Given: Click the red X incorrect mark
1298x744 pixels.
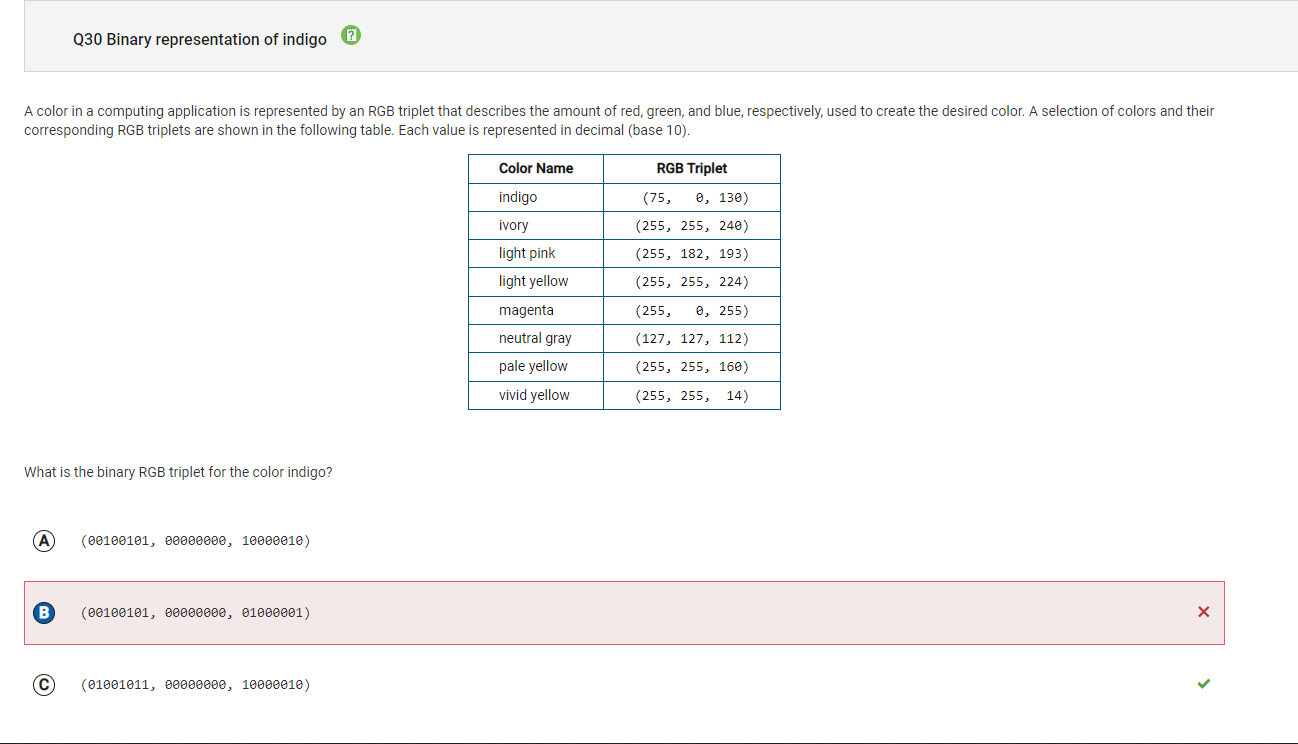Looking at the screenshot, I should (x=1203, y=612).
